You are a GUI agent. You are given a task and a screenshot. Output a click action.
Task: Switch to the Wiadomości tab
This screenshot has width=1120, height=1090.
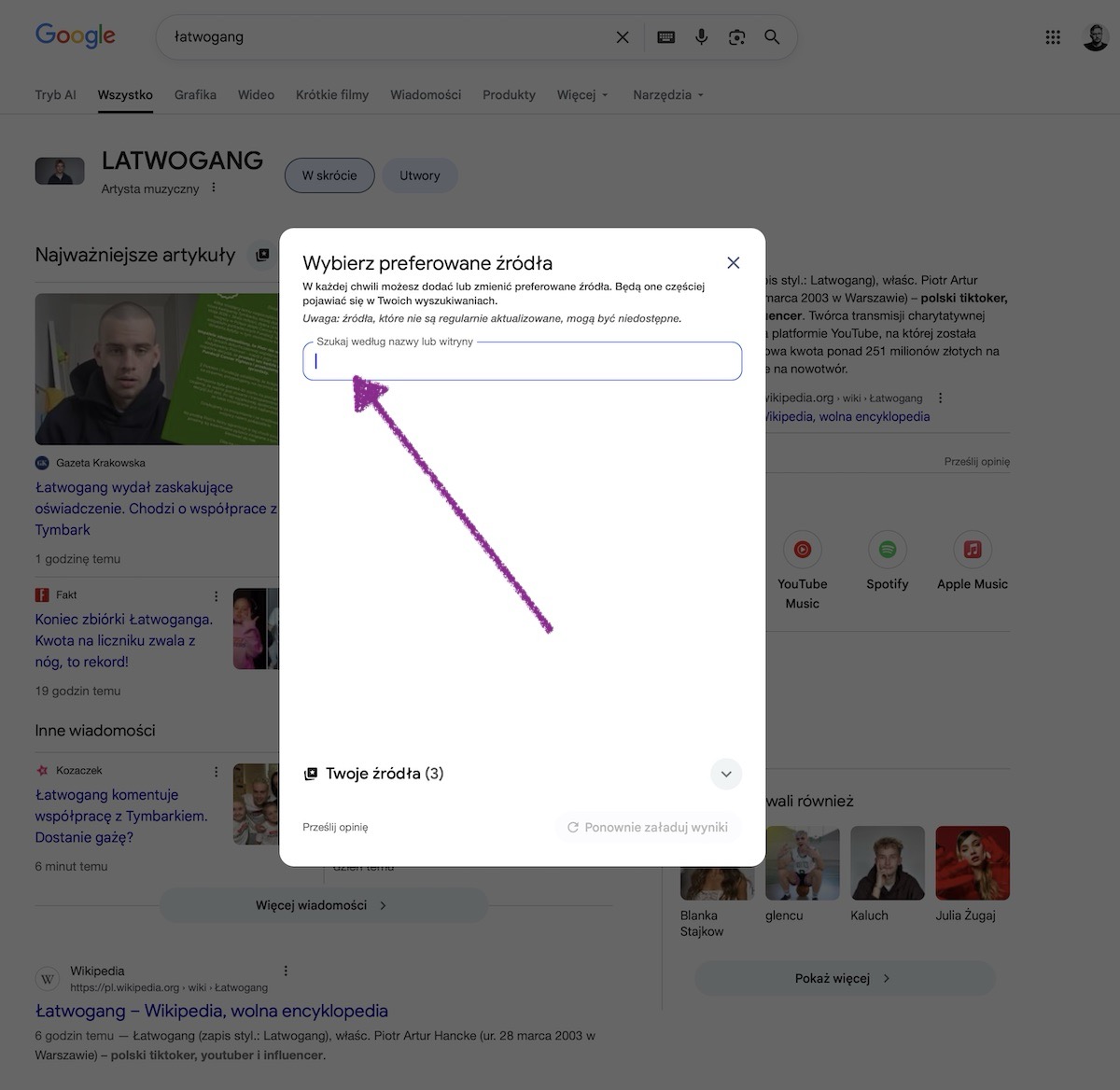[x=426, y=95]
